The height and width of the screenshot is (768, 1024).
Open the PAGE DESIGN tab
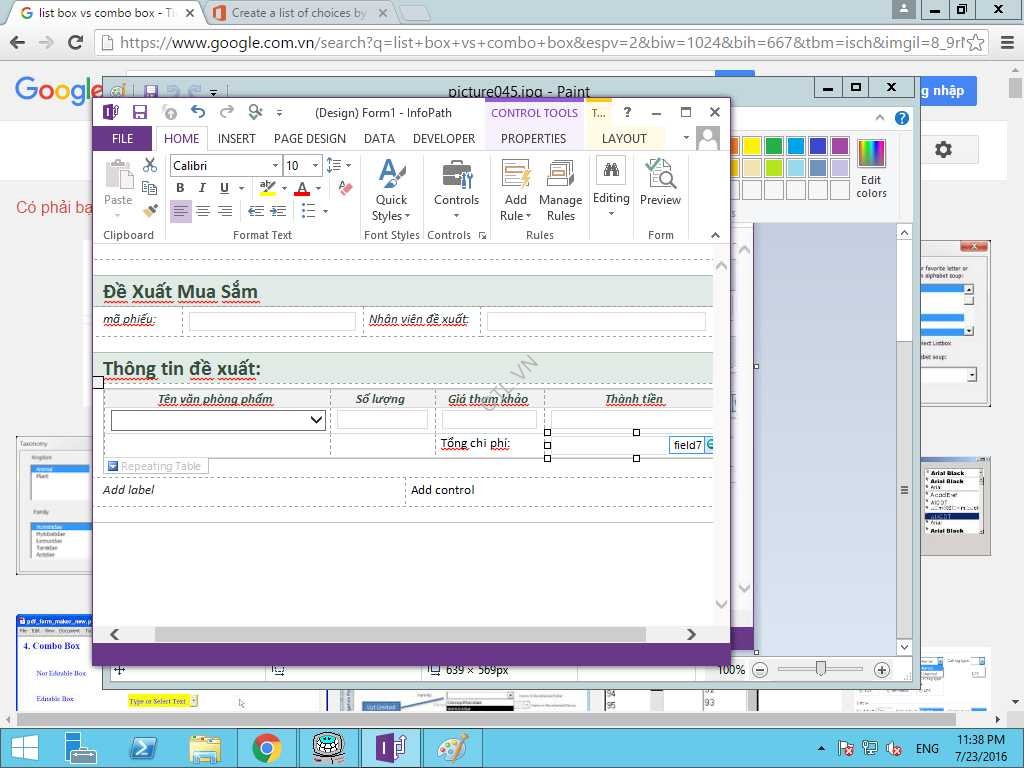pyautogui.click(x=309, y=139)
